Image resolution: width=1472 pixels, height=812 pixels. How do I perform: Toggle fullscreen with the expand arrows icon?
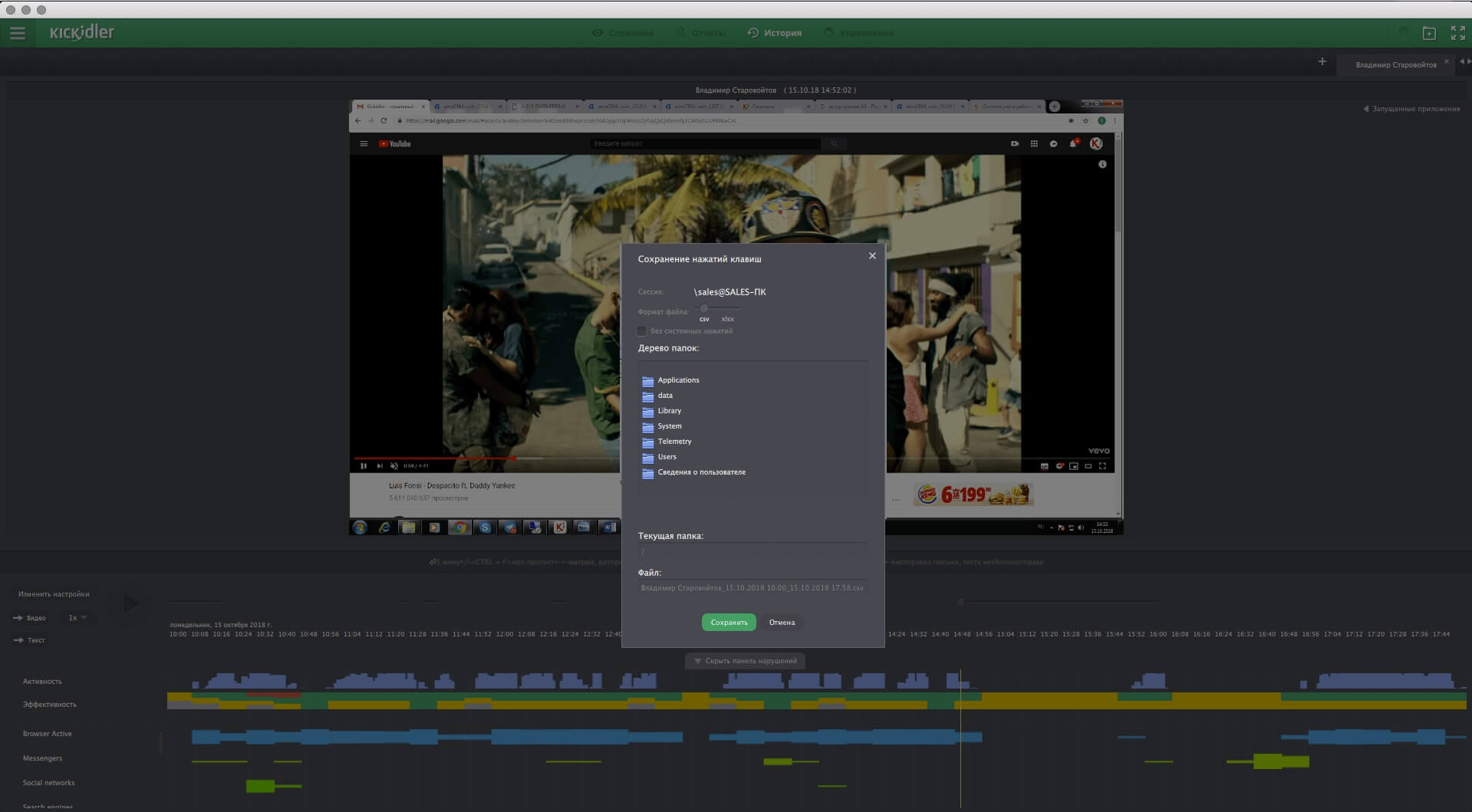point(1458,33)
